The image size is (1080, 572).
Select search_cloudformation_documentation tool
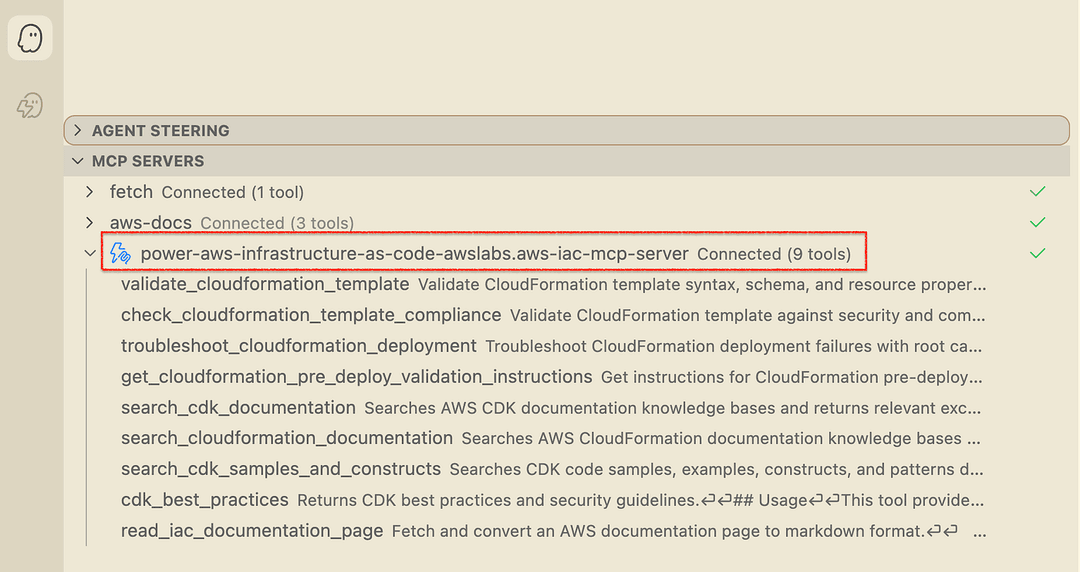tap(287, 438)
